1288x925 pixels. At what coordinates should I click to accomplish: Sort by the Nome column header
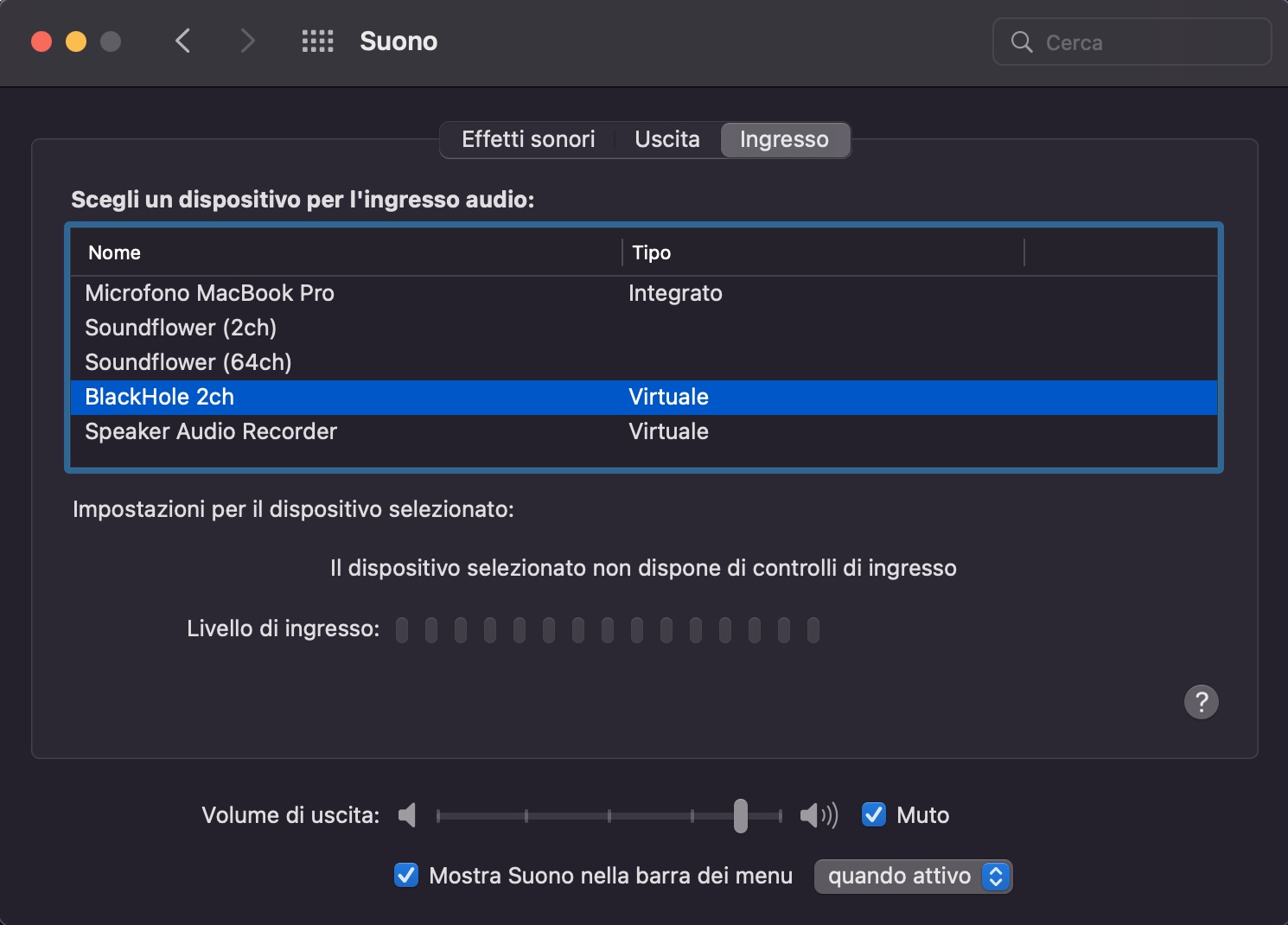(x=346, y=252)
